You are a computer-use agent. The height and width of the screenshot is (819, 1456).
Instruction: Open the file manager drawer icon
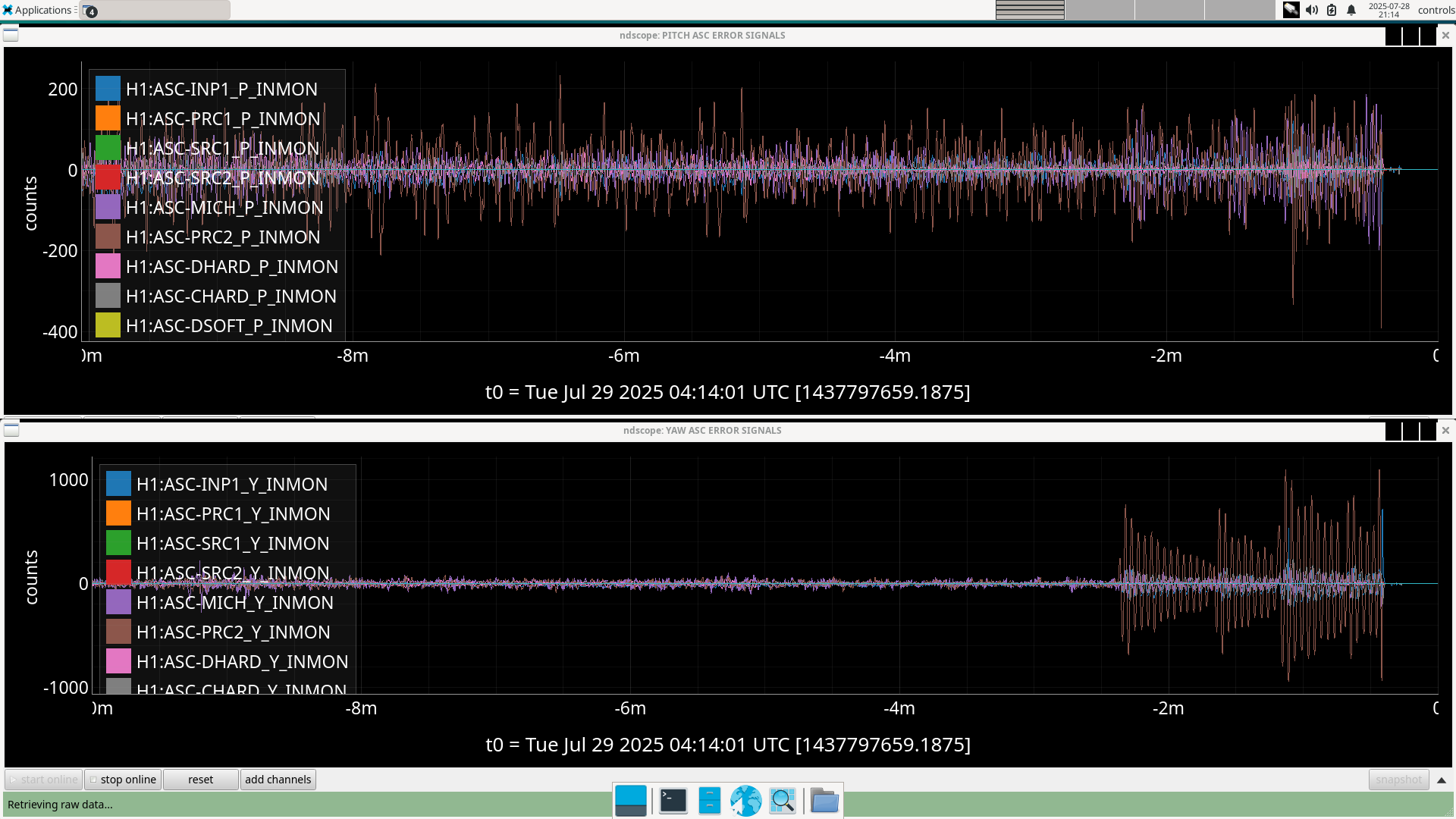coord(709,801)
